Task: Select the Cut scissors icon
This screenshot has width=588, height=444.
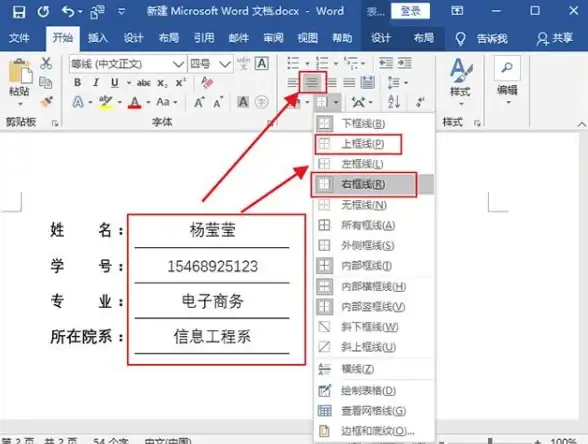Action: [46, 63]
